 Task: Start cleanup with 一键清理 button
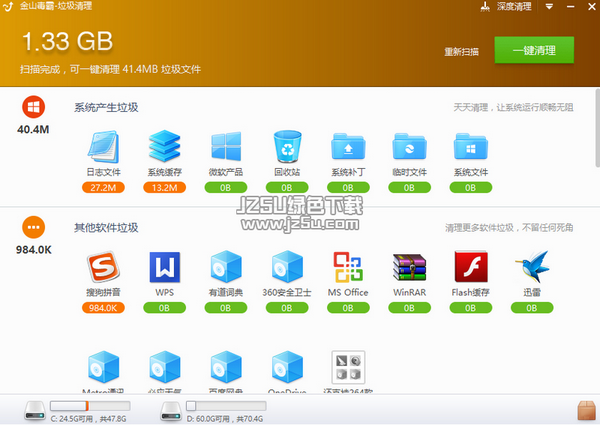coord(534,50)
